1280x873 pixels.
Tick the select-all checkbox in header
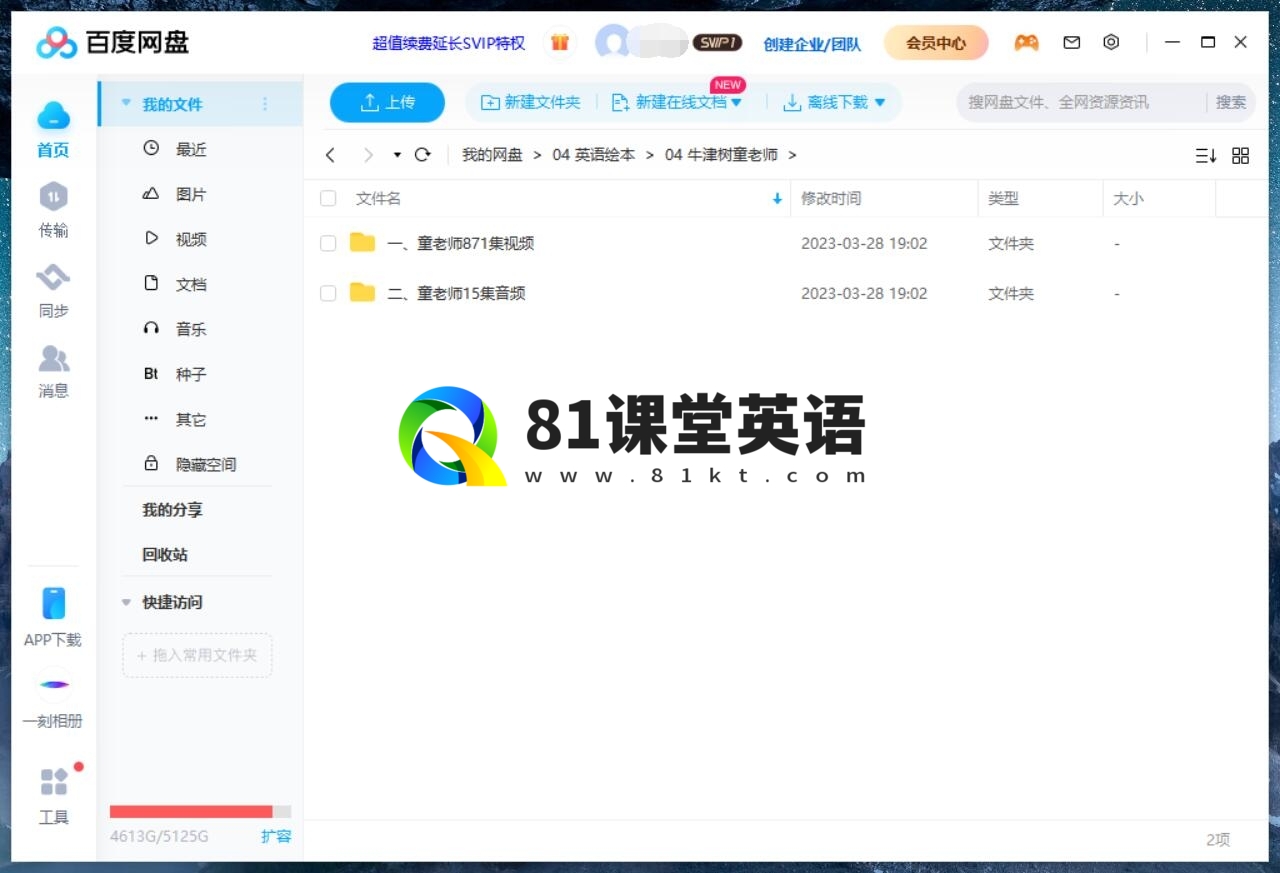(328, 199)
